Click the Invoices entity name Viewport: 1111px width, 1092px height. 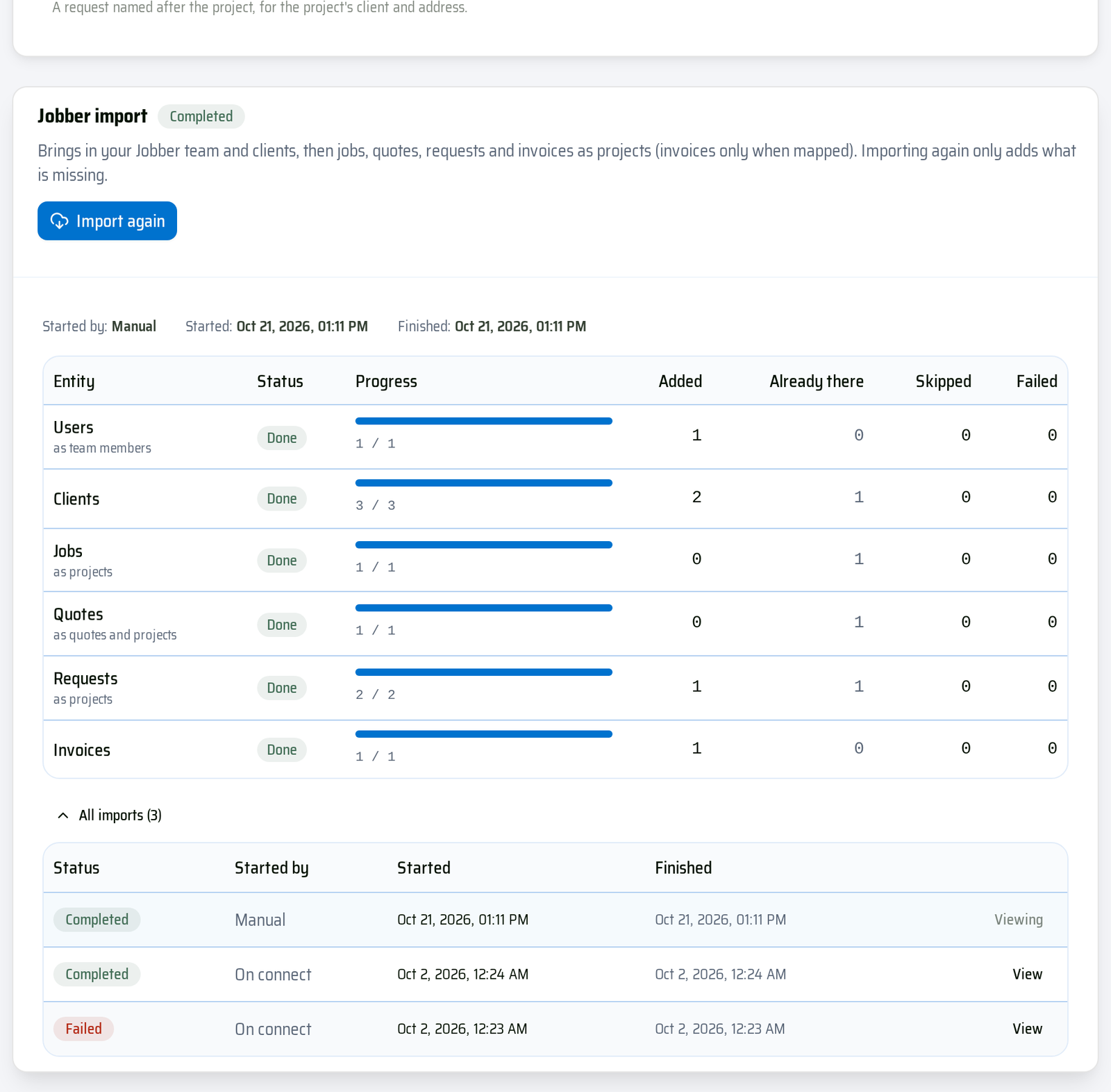82,751
